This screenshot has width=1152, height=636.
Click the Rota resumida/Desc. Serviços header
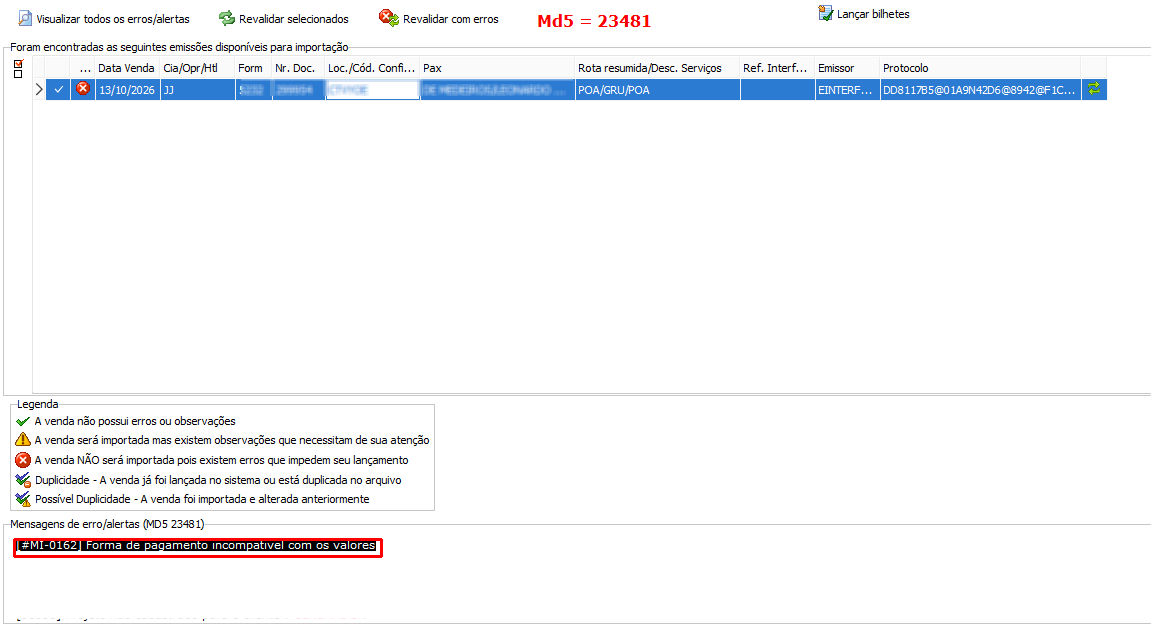658,68
